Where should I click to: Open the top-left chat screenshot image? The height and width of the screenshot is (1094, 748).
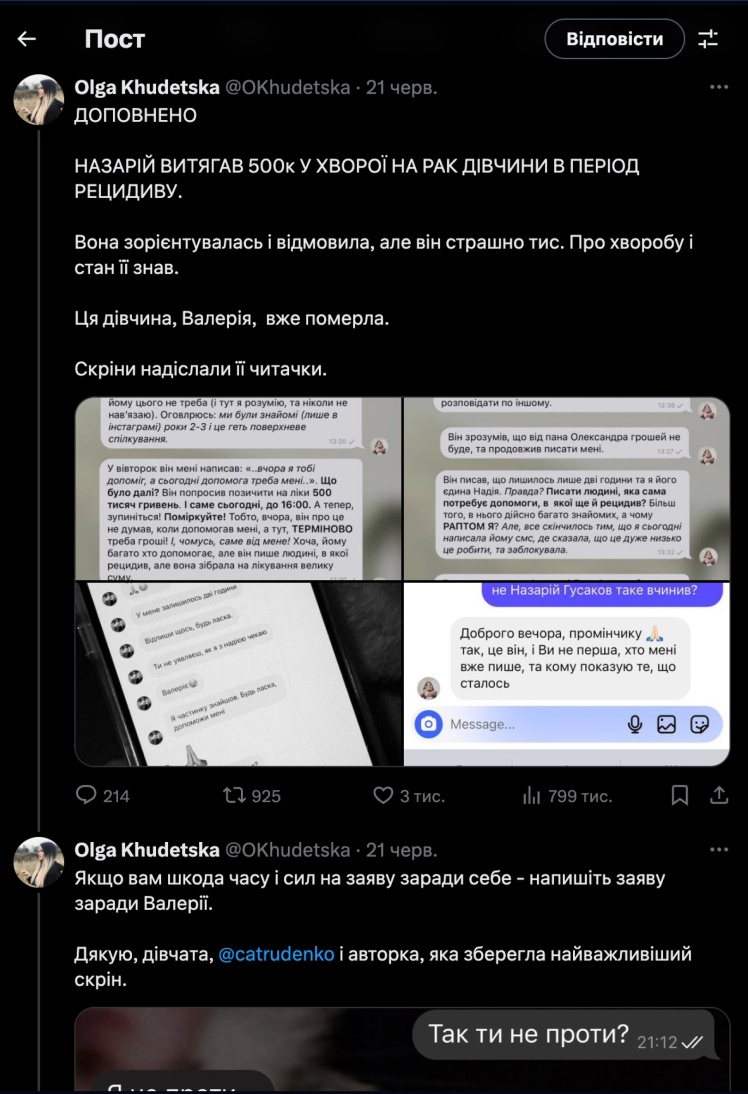click(238, 488)
